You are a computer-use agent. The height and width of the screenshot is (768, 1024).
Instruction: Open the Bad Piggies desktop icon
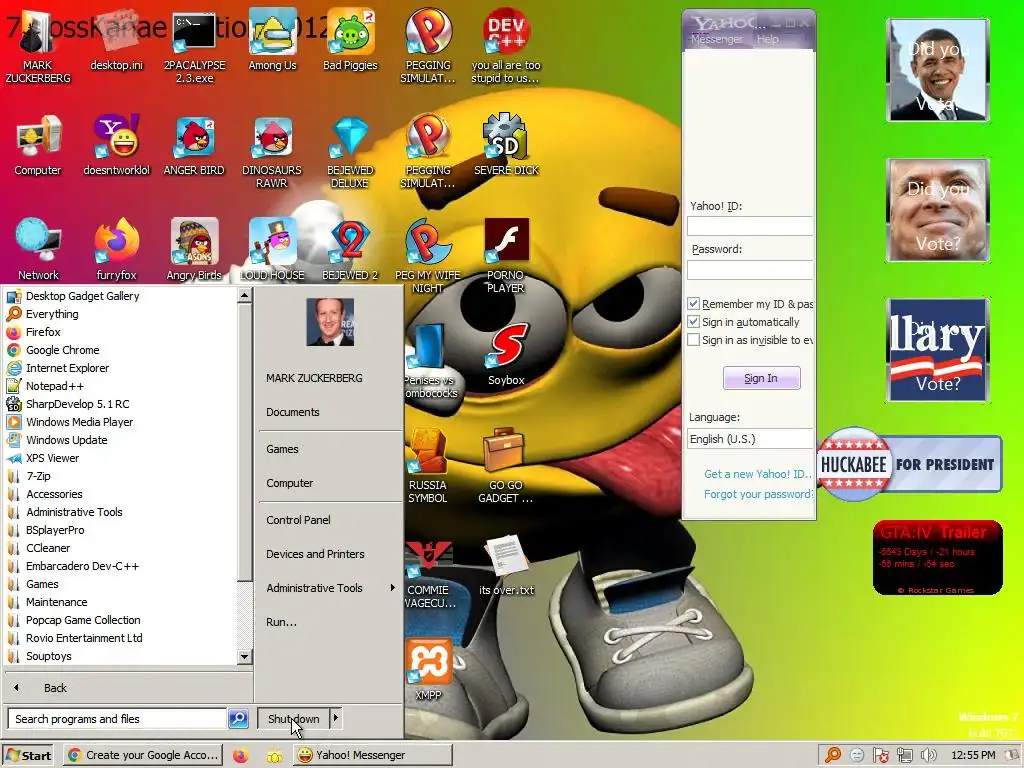pyautogui.click(x=350, y=40)
